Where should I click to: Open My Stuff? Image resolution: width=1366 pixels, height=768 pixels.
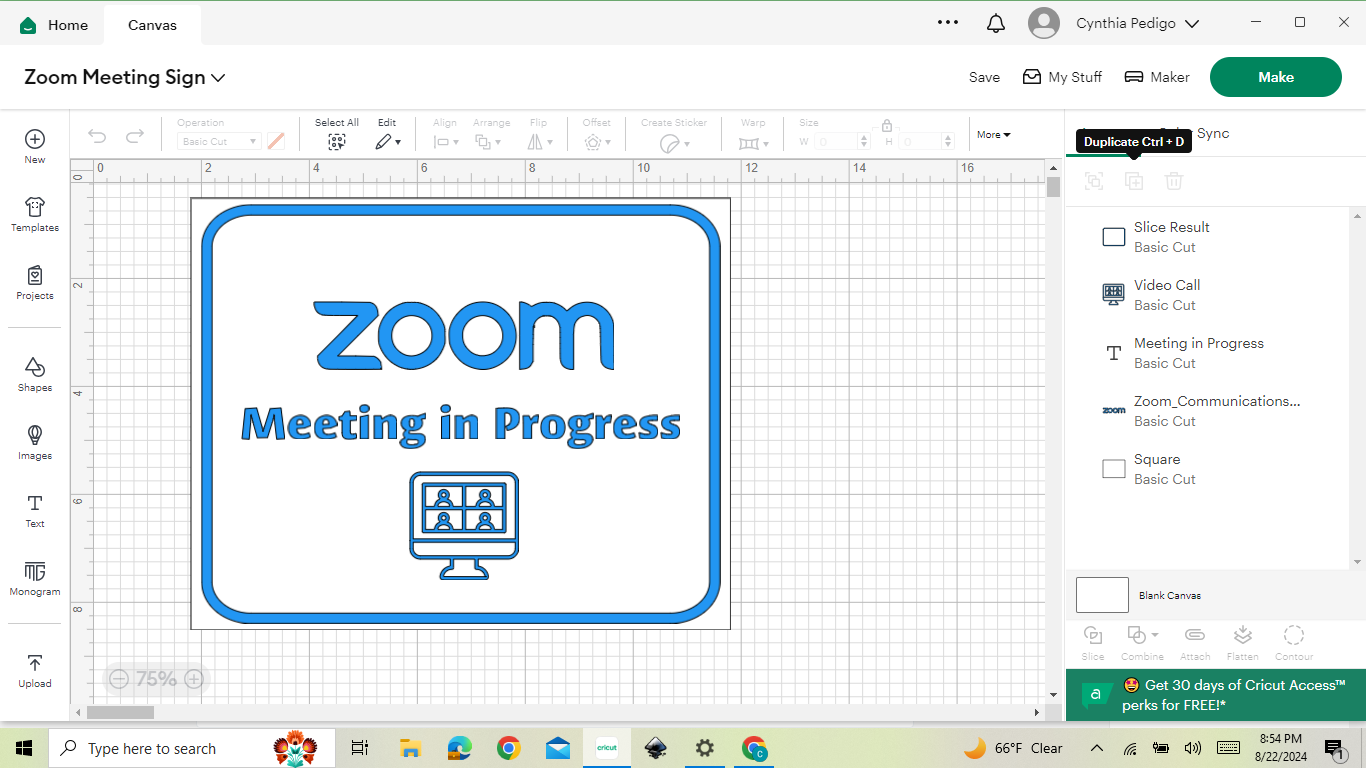coord(1062,77)
